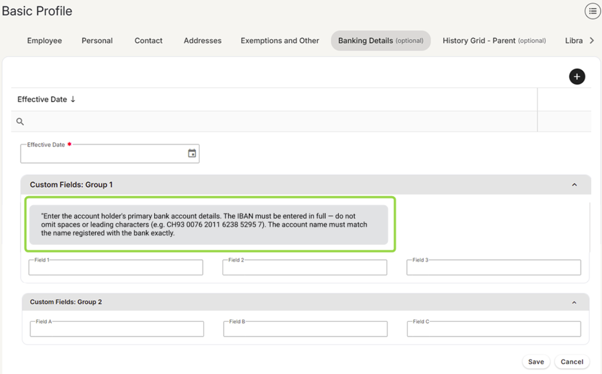Sort by the Effective Date arrow icon

(73, 99)
